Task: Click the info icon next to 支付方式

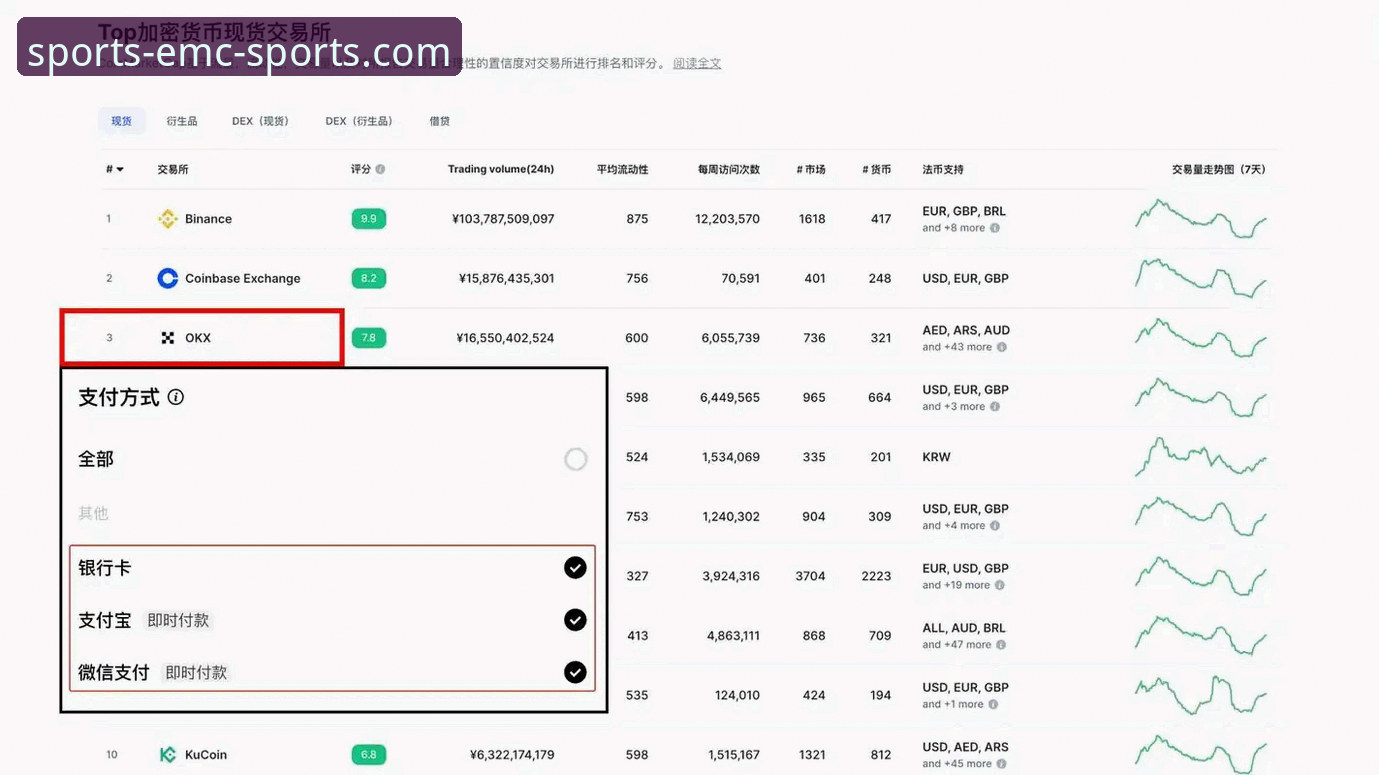Action: 176,397
